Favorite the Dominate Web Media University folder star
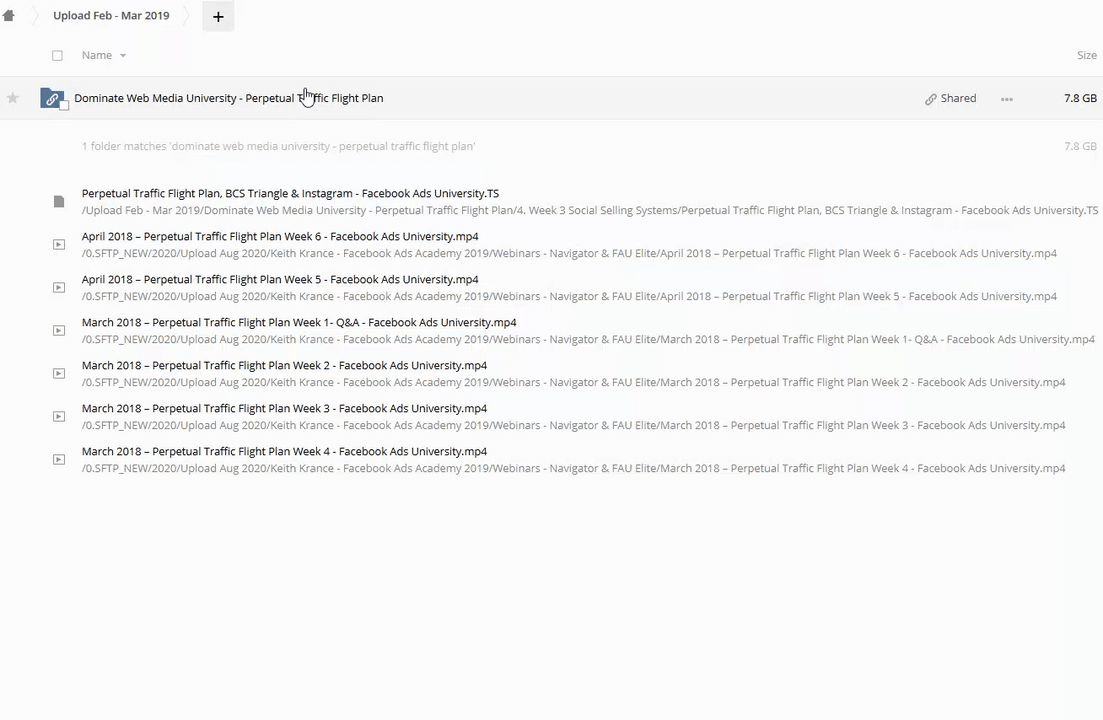This screenshot has height=720, width=1103. [13, 98]
